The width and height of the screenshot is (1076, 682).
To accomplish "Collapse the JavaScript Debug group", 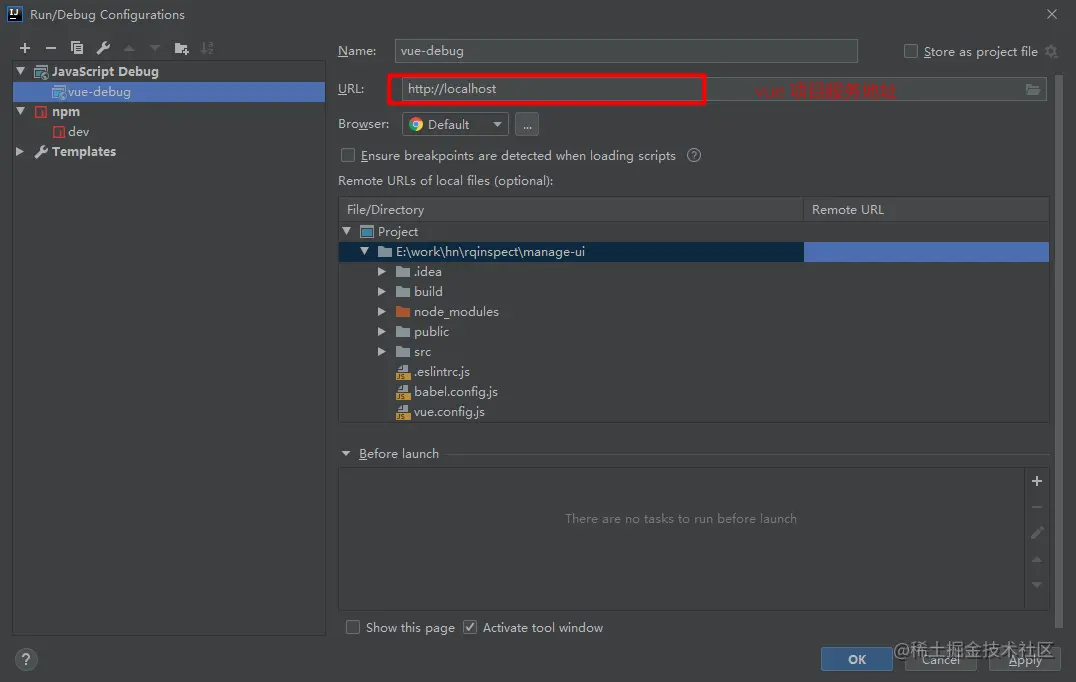I will (21, 71).
